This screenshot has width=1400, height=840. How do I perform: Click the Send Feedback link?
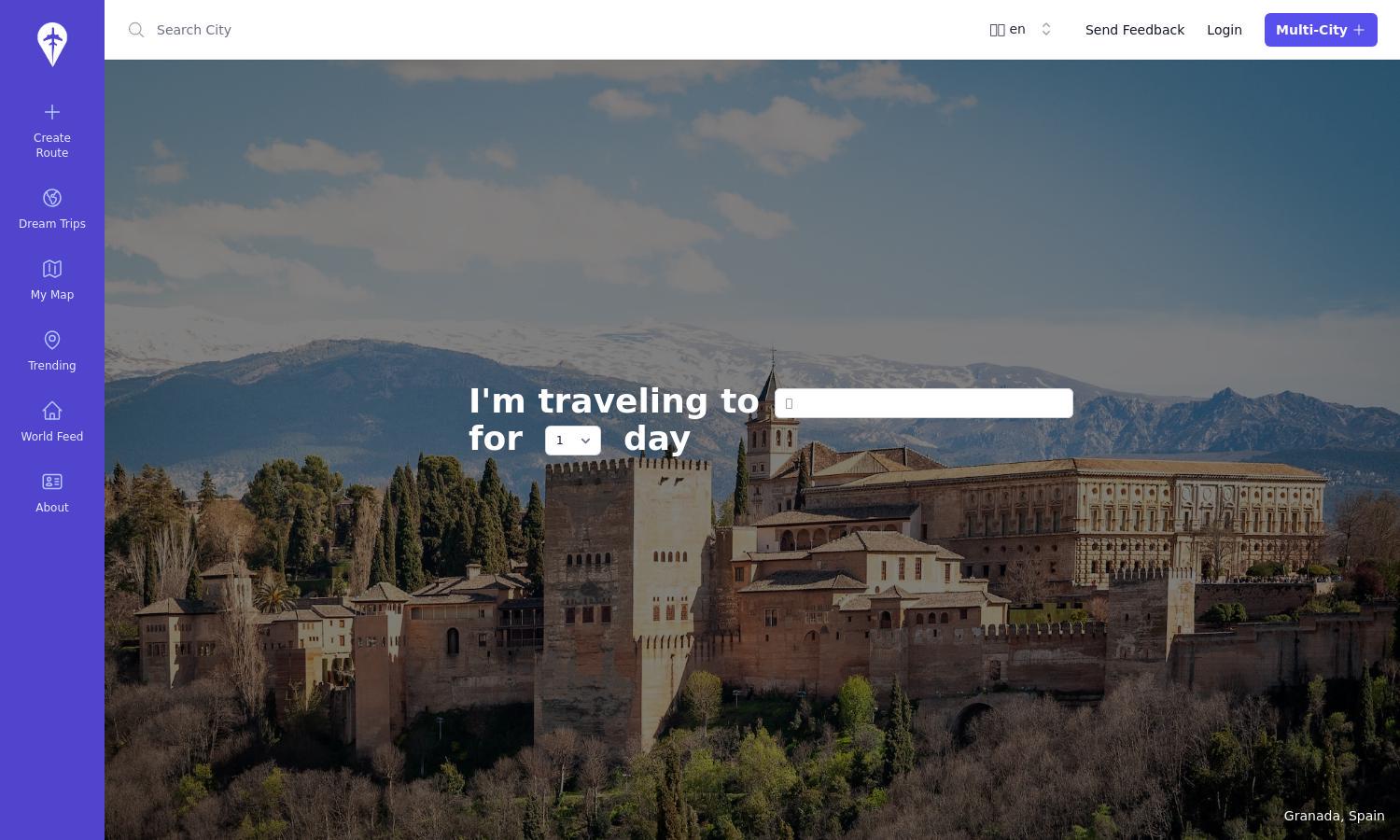click(1135, 30)
